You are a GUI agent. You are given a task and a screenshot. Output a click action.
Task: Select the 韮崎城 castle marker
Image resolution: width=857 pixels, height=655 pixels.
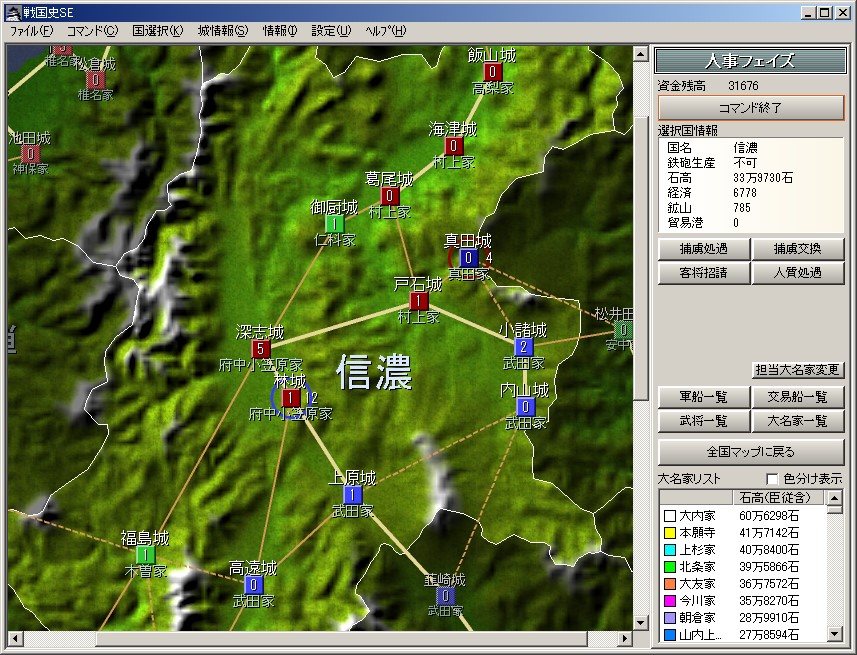click(445, 595)
